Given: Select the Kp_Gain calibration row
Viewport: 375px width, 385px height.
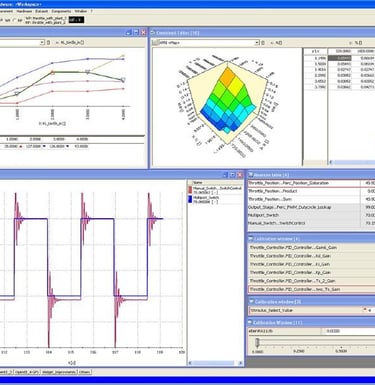Looking at the screenshot, I should 311,272.
